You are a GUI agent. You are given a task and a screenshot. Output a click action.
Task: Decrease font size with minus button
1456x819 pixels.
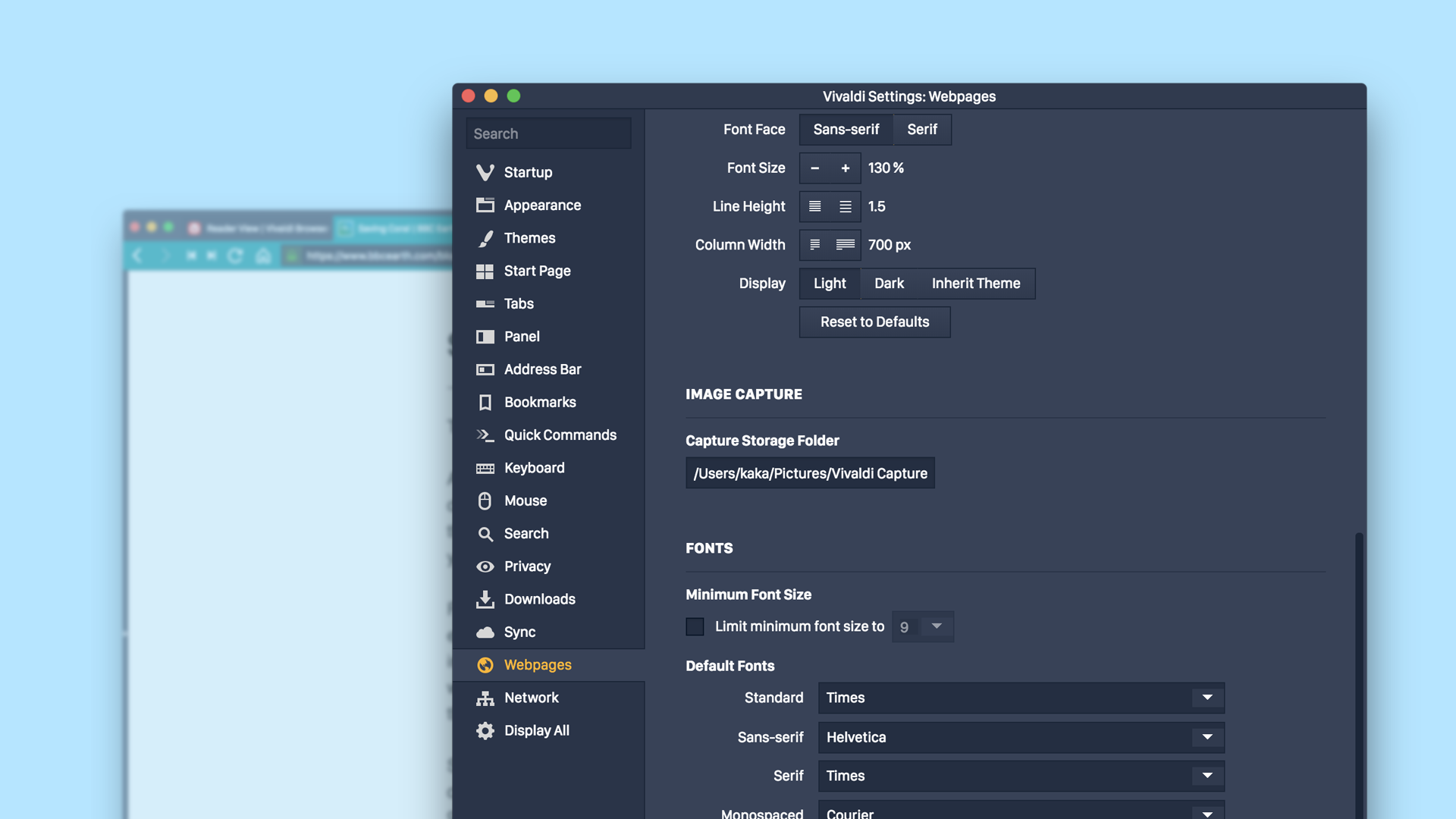(x=815, y=168)
